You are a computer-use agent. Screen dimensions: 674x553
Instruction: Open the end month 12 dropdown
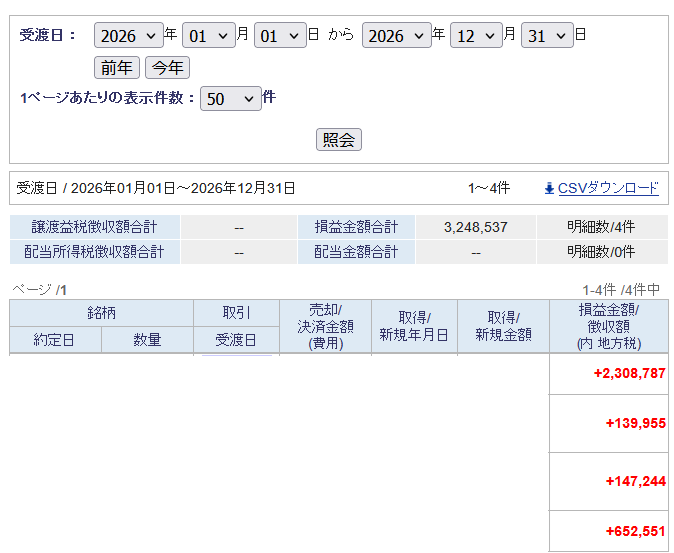tap(476, 35)
